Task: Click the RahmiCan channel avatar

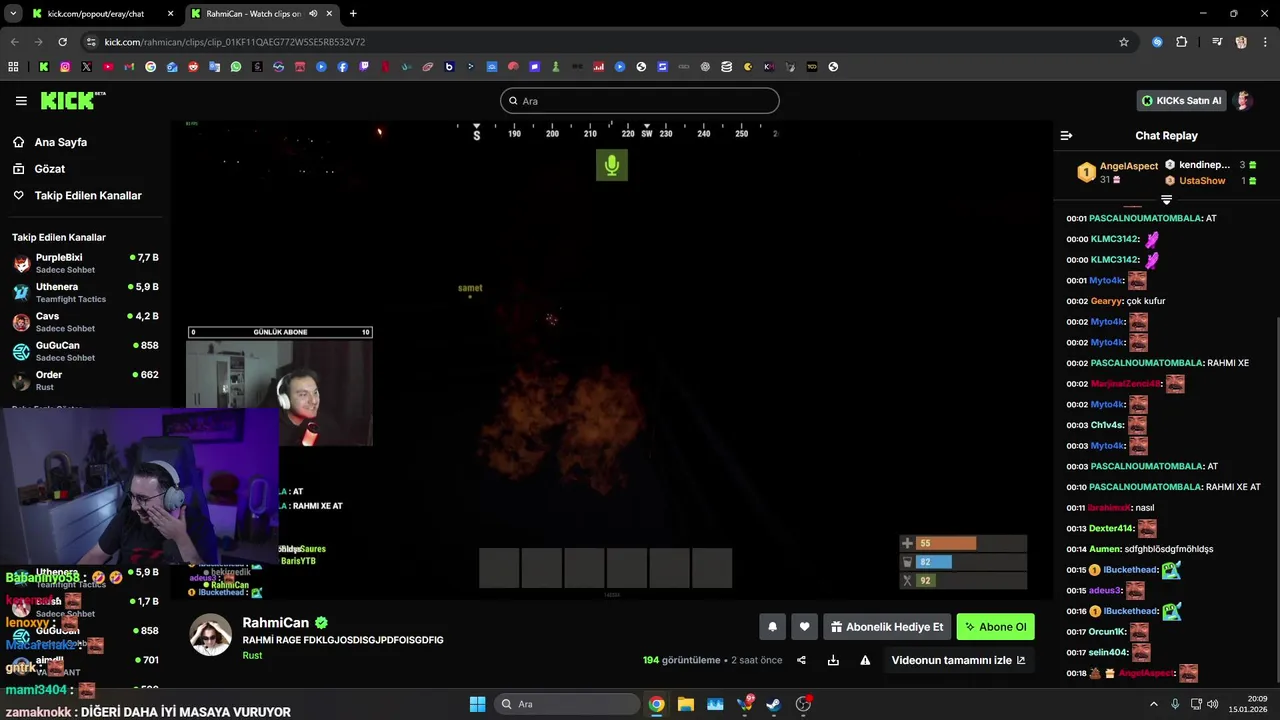Action: point(211,635)
